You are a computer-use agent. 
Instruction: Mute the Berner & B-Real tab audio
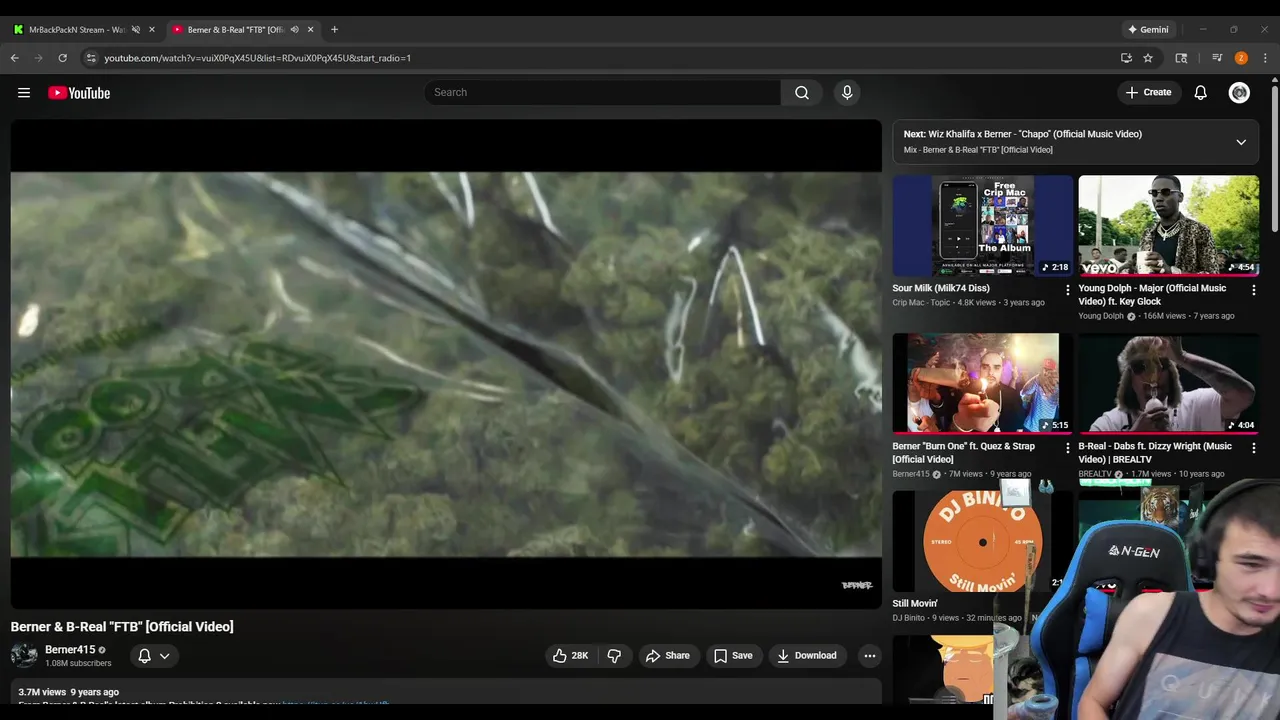(x=294, y=29)
